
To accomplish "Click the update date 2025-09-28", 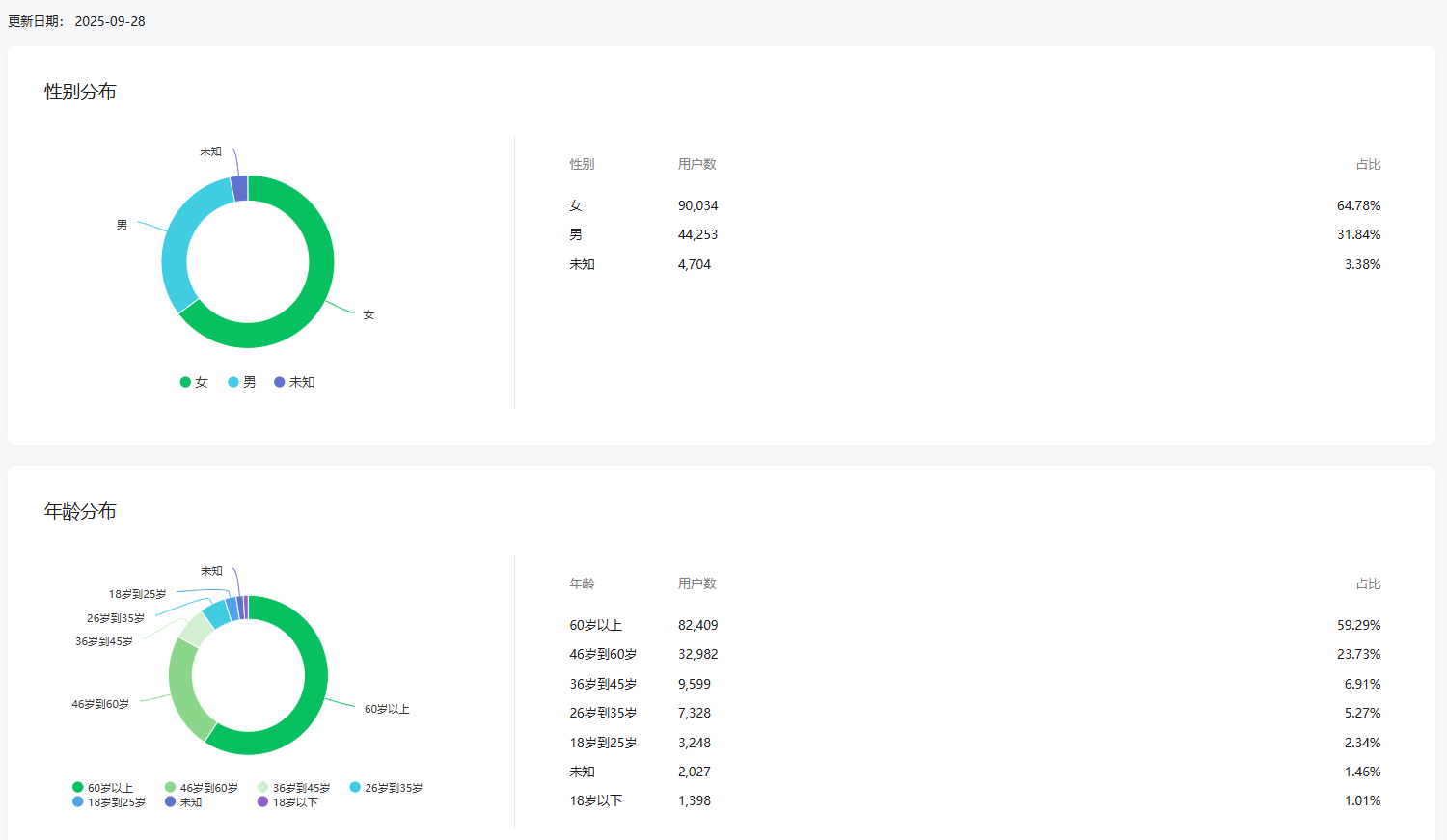I will [110, 21].
